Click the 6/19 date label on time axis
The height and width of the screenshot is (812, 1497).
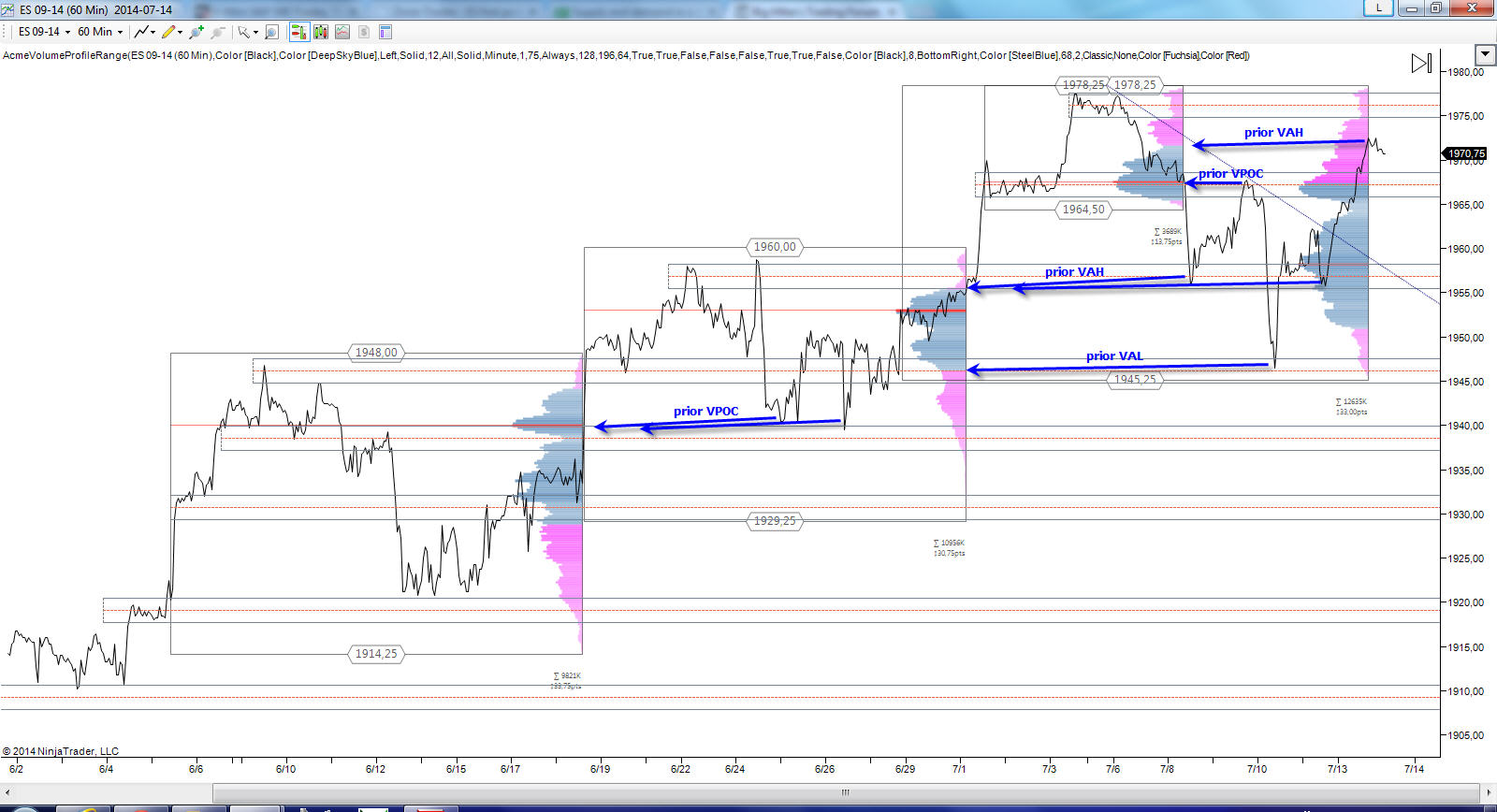(600, 769)
